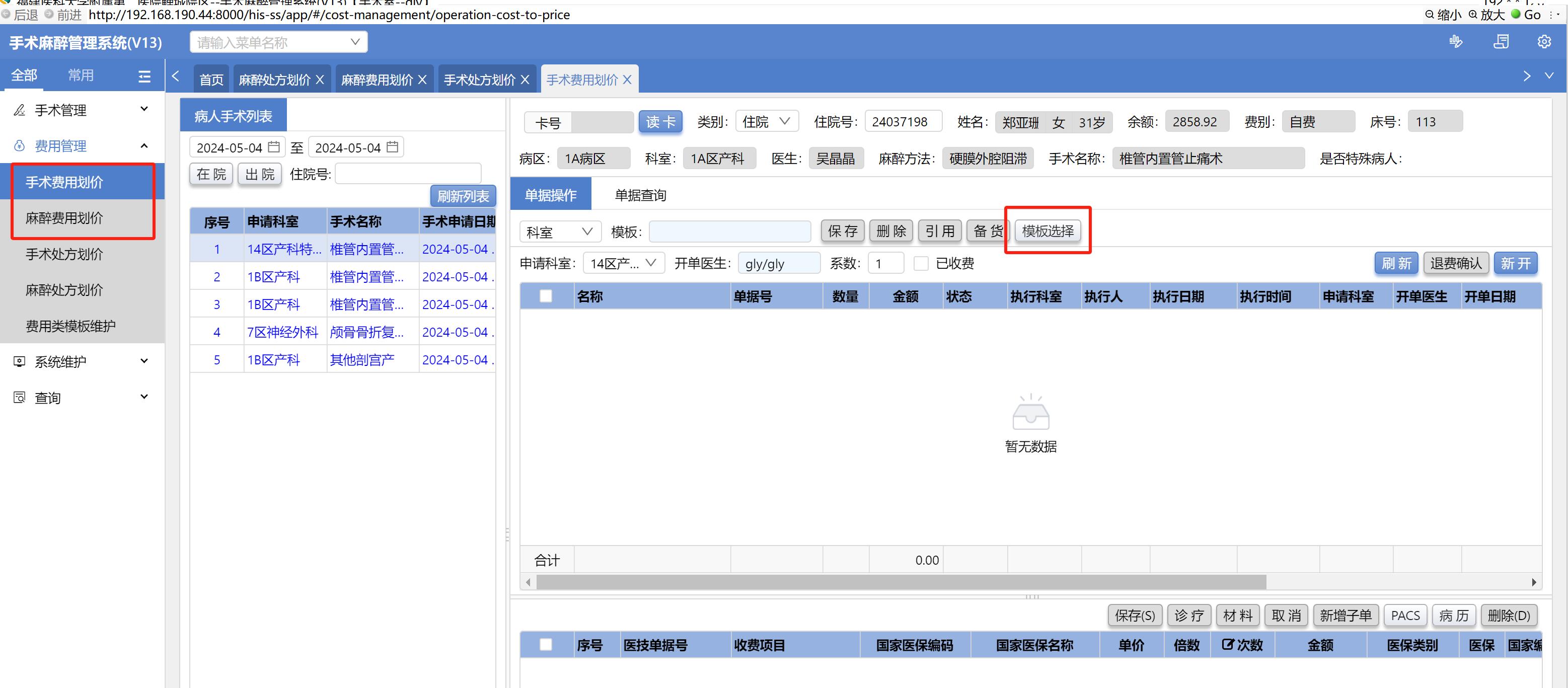
Task: Switch to the 单据查询 tab
Action: (640, 195)
